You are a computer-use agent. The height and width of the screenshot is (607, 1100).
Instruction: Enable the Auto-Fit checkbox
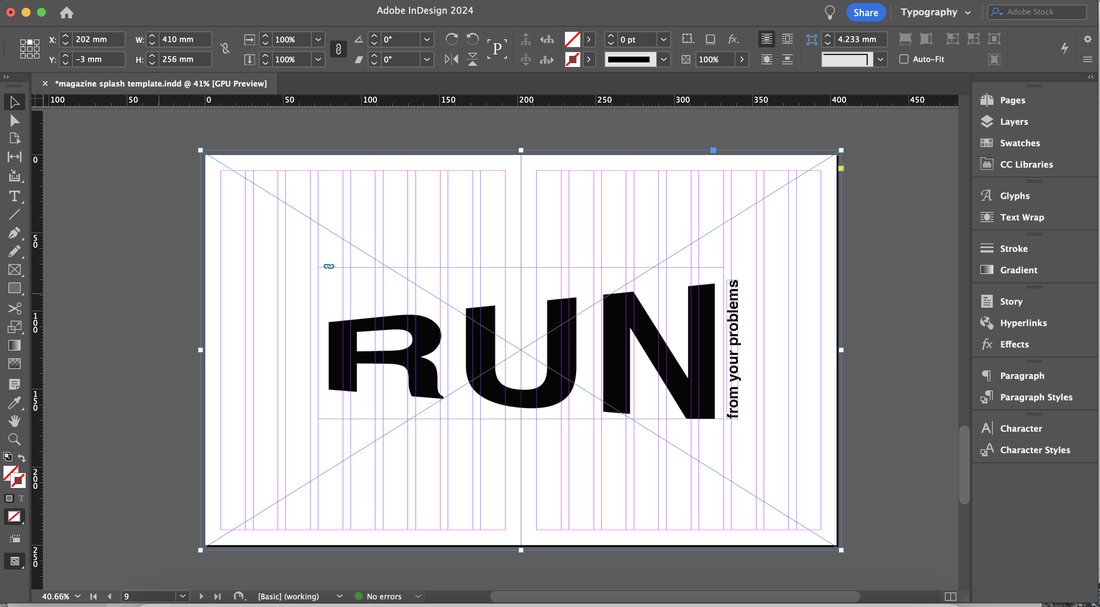pyautogui.click(x=904, y=59)
